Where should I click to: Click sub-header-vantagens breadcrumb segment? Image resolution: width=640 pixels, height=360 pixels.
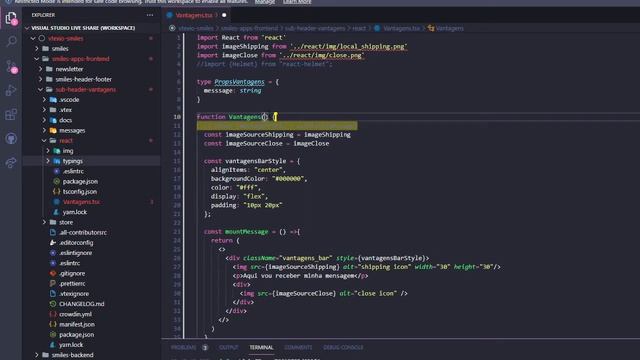click(x=315, y=28)
